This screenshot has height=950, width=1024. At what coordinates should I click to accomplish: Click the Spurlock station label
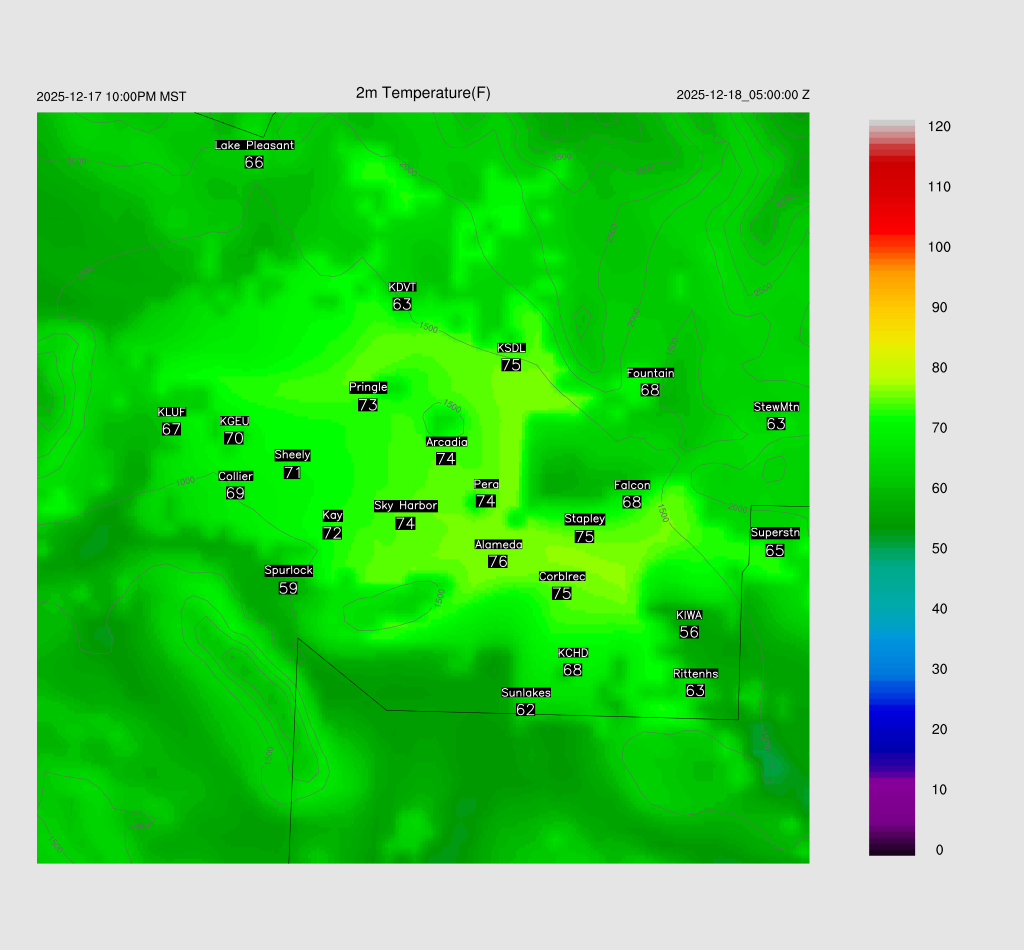(x=288, y=571)
